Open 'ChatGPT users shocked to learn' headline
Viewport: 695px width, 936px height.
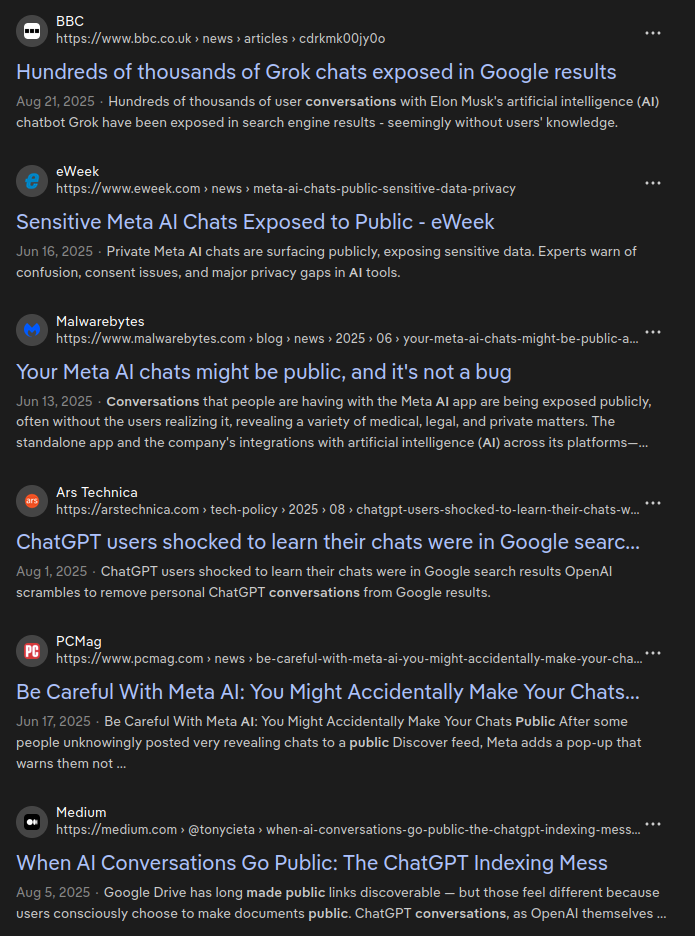328,542
